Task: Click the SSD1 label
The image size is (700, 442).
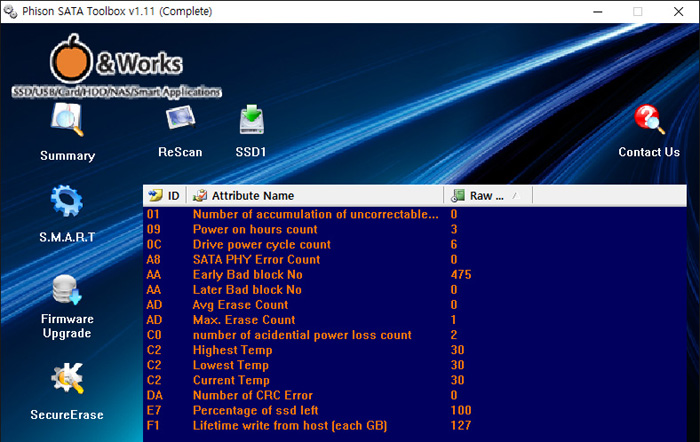Action: coord(251,152)
